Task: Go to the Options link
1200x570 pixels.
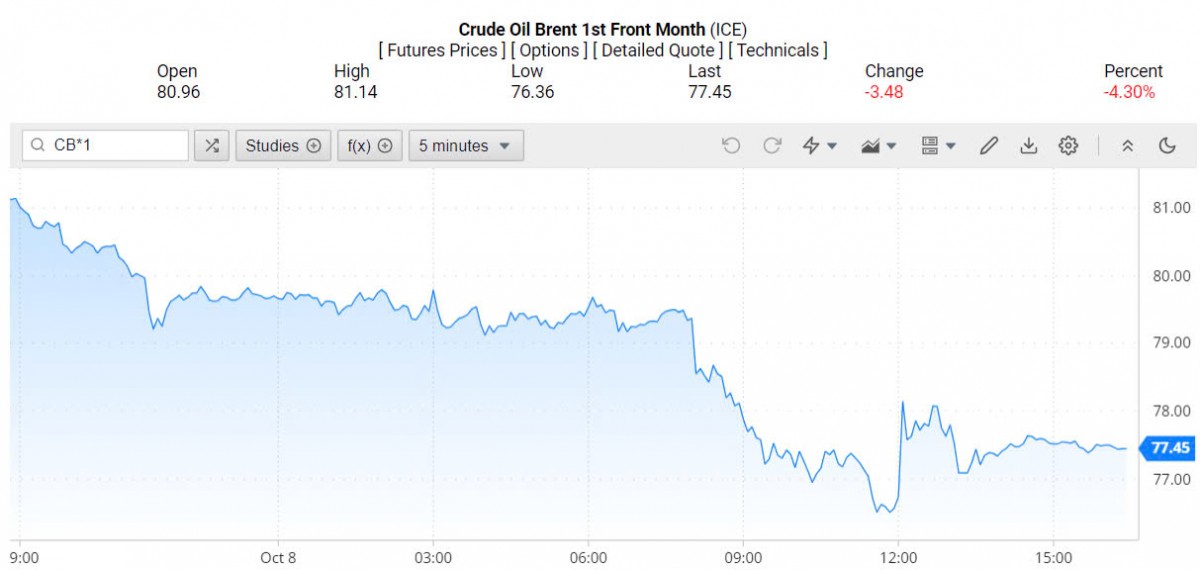Action: point(549,50)
